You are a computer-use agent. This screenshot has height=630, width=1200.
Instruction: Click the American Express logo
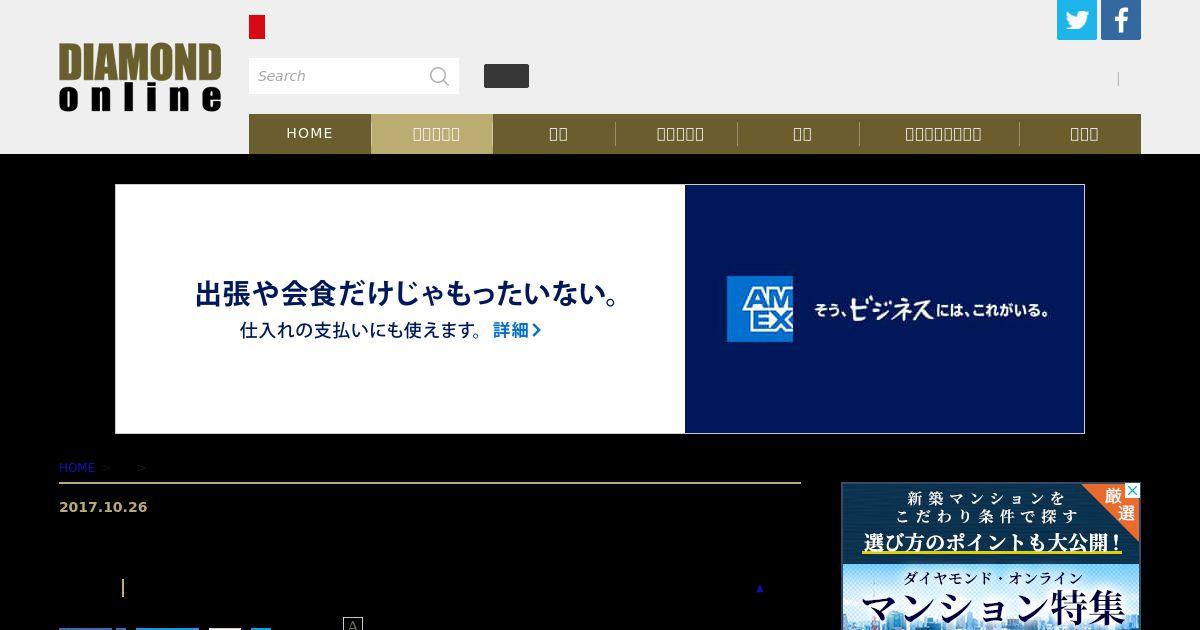(x=760, y=309)
